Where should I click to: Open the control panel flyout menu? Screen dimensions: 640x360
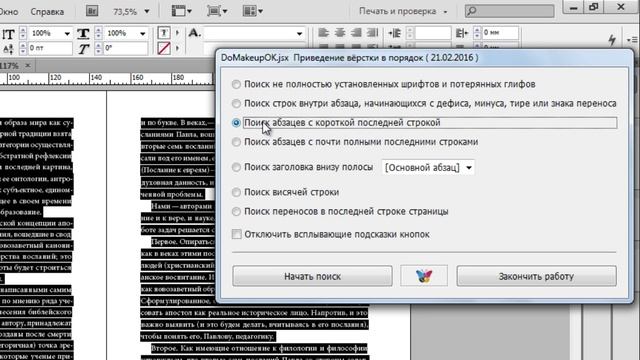631,40
